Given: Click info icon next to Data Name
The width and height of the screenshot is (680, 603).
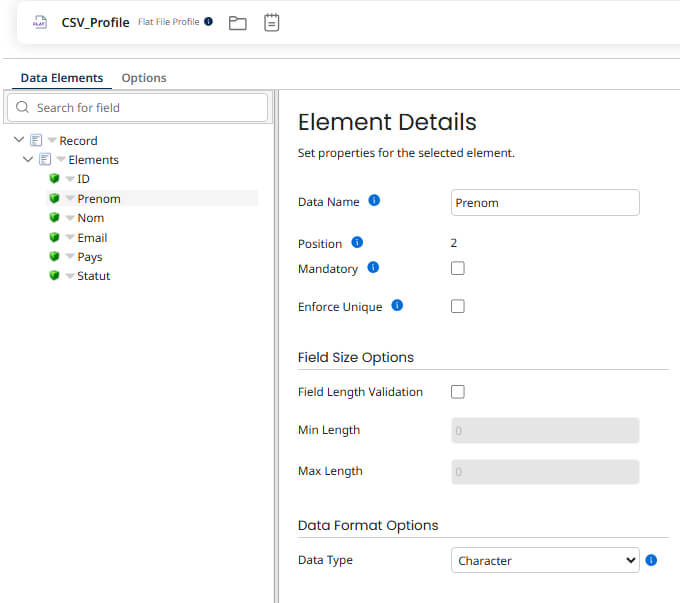Looking at the screenshot, I should pos(374,201).
